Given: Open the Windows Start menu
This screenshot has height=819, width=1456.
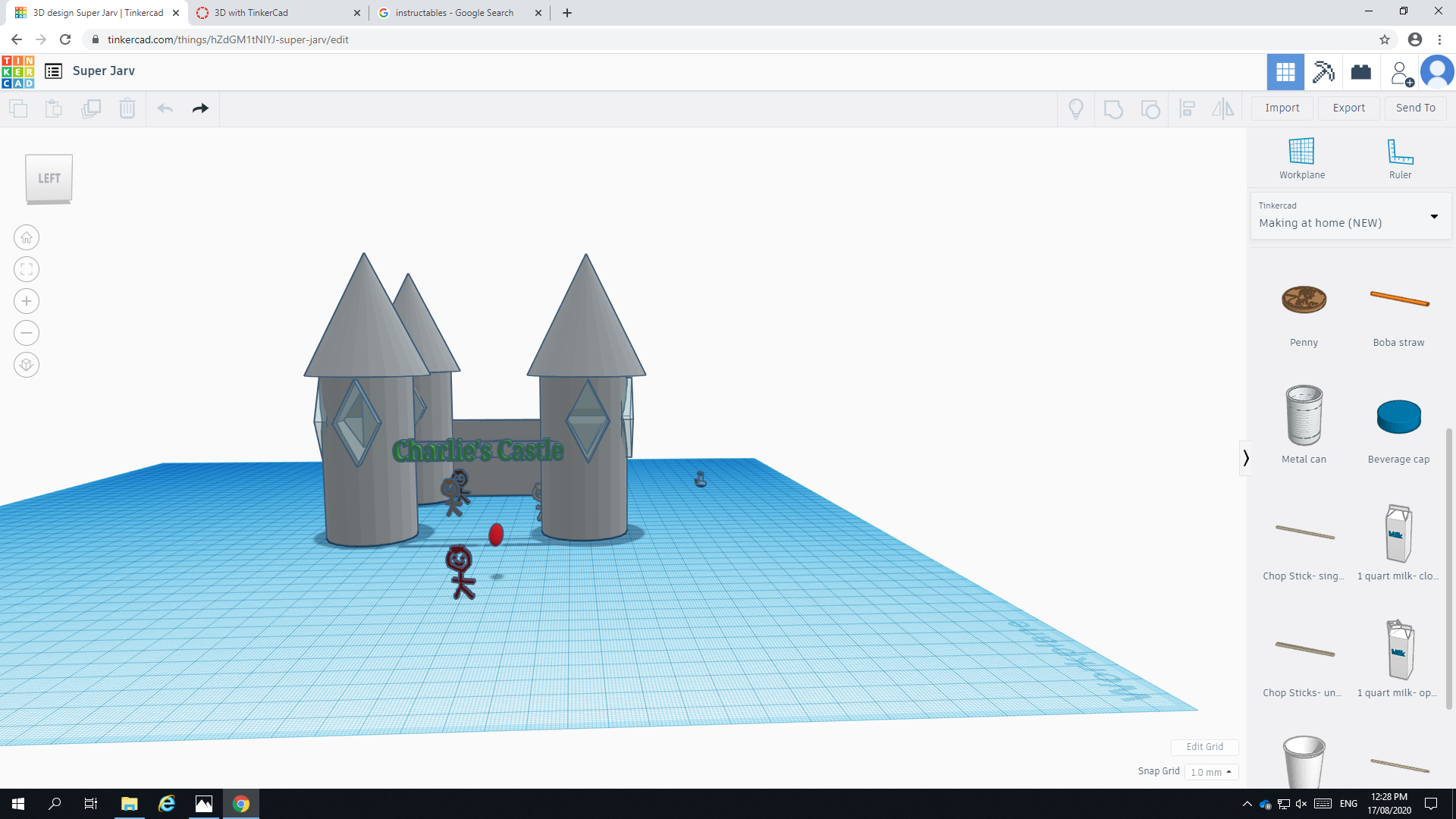Looking at the screenshot, I should tap(18, 804).
